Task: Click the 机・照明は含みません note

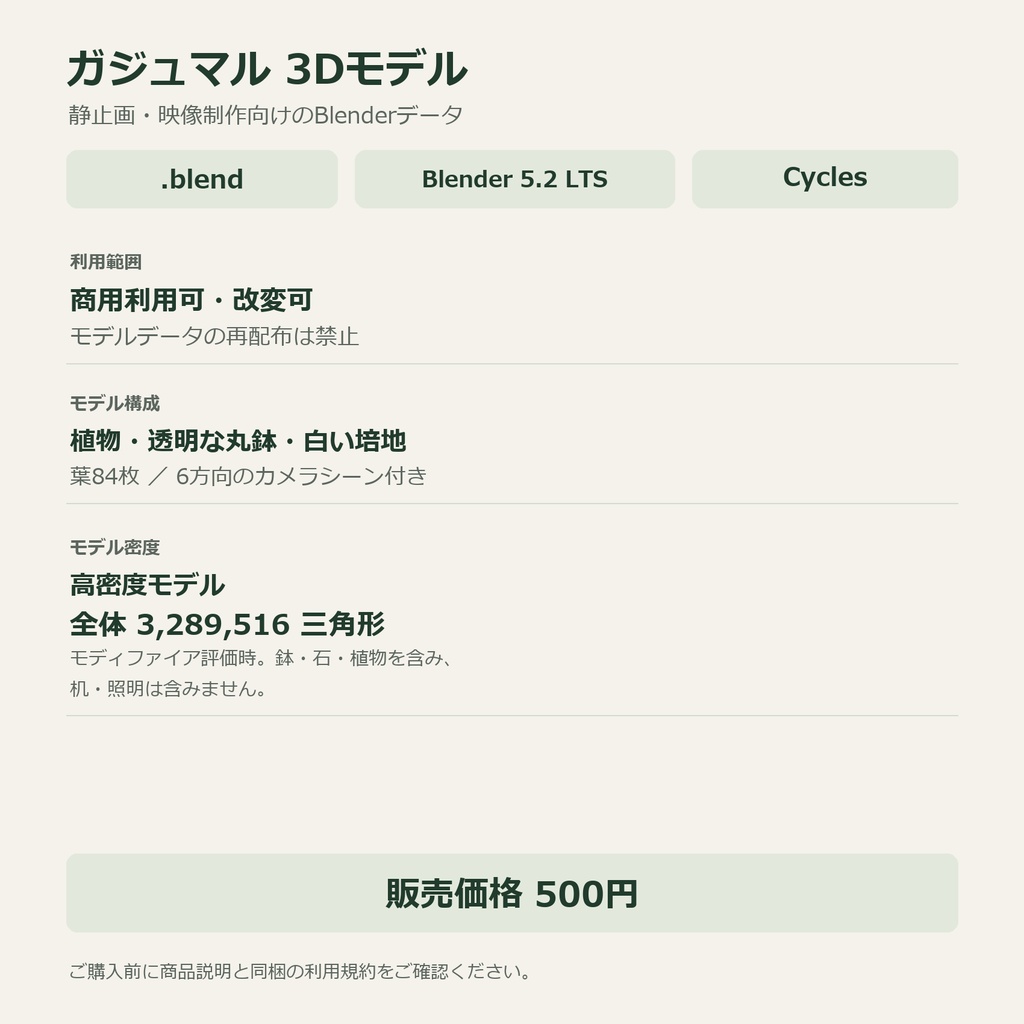Action: [x=168, y=688]
